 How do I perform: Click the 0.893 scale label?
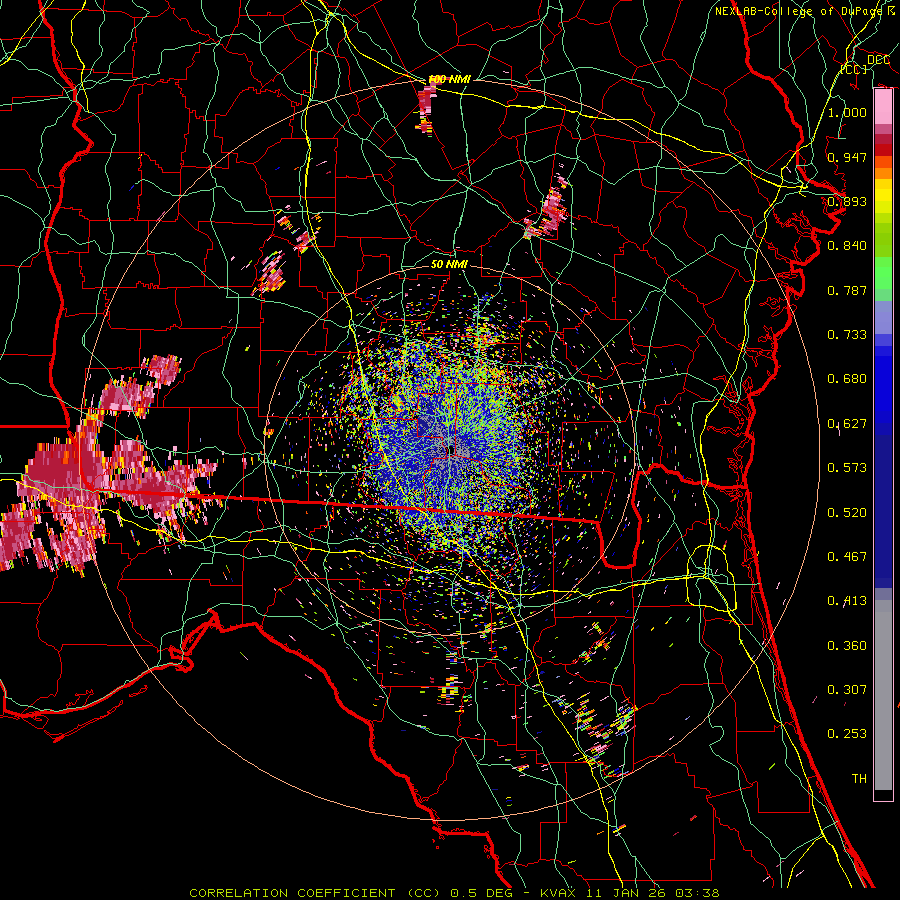[847, 201]
